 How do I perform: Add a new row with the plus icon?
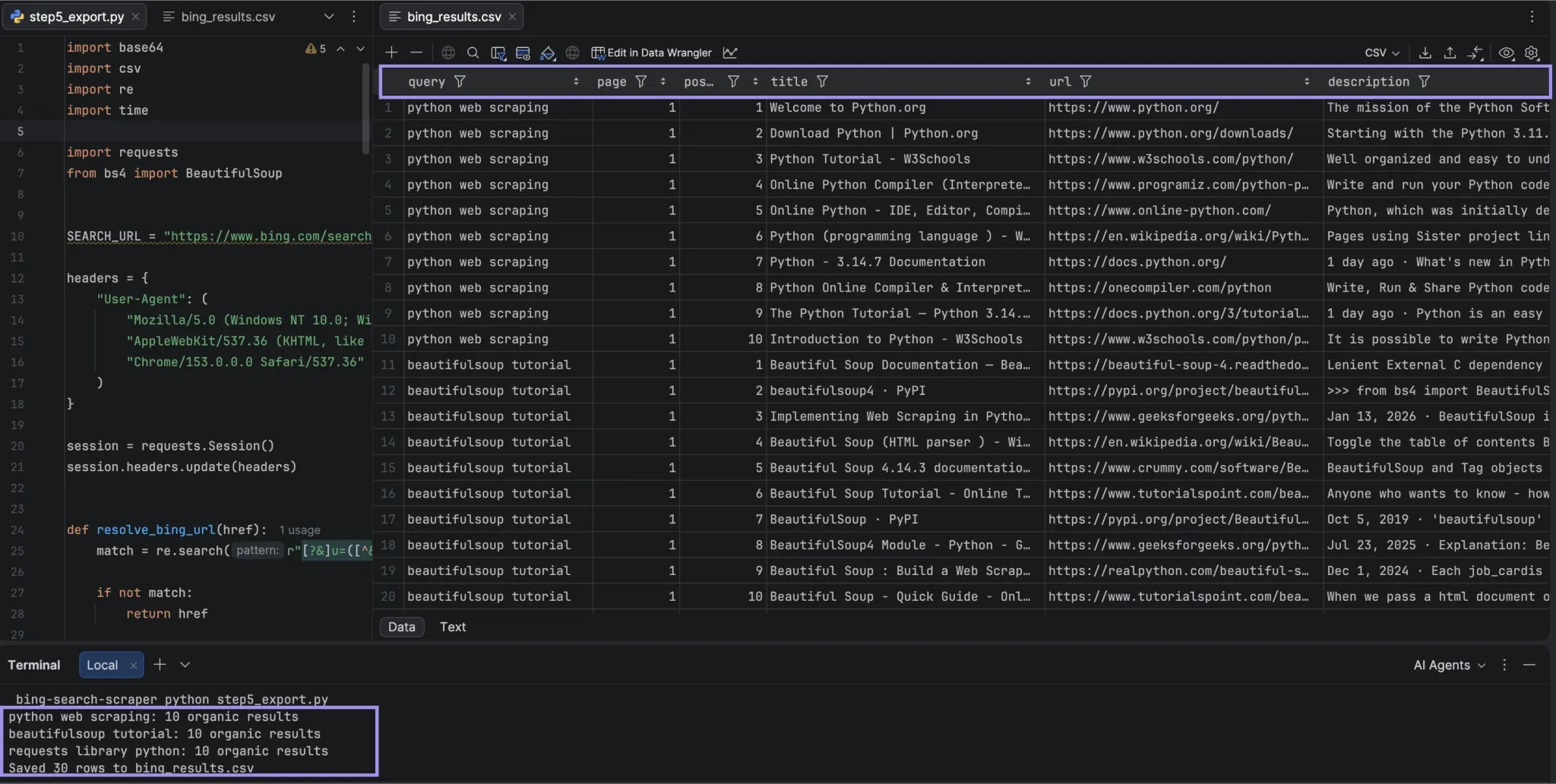coord(391,52)
